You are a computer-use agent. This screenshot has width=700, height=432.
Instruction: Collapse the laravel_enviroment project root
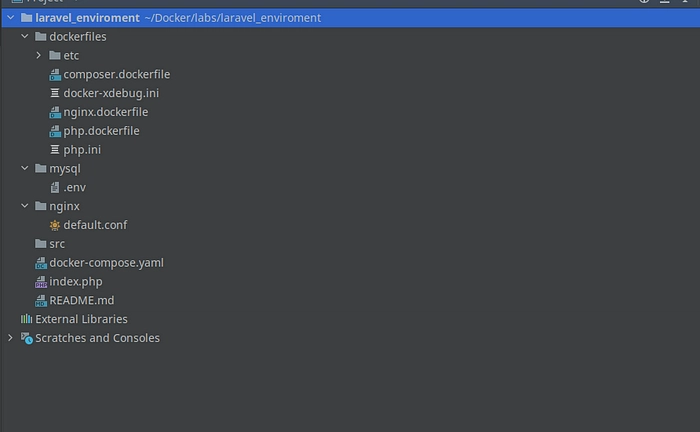click(10, 18)
